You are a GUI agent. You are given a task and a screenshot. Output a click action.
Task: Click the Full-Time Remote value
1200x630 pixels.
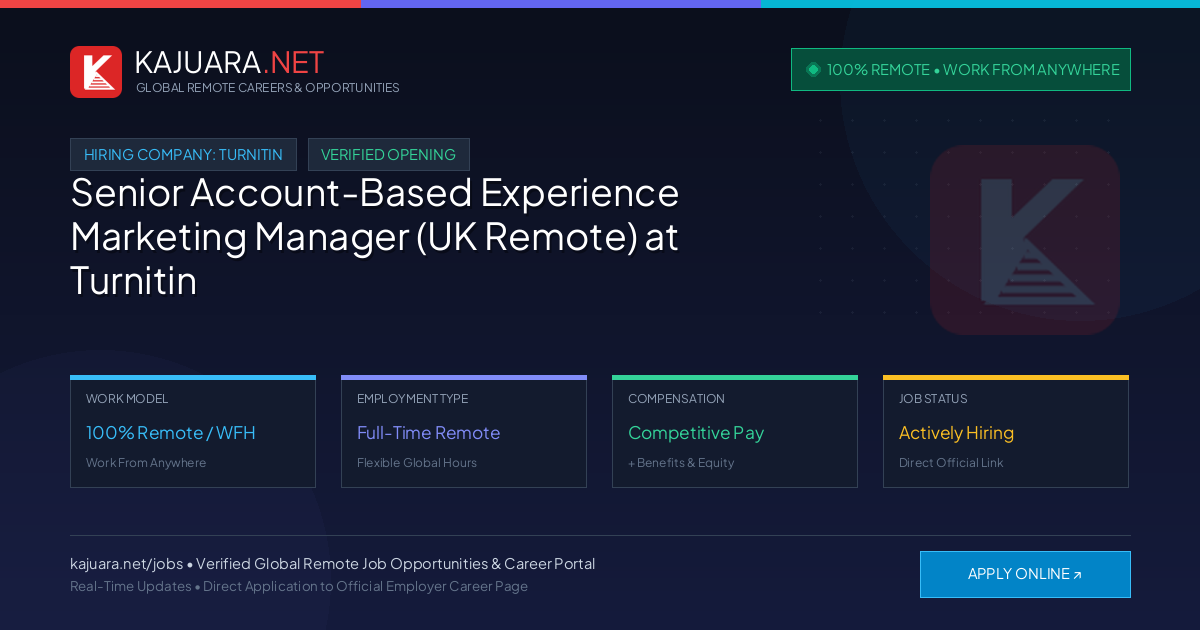tap(428, 433)
